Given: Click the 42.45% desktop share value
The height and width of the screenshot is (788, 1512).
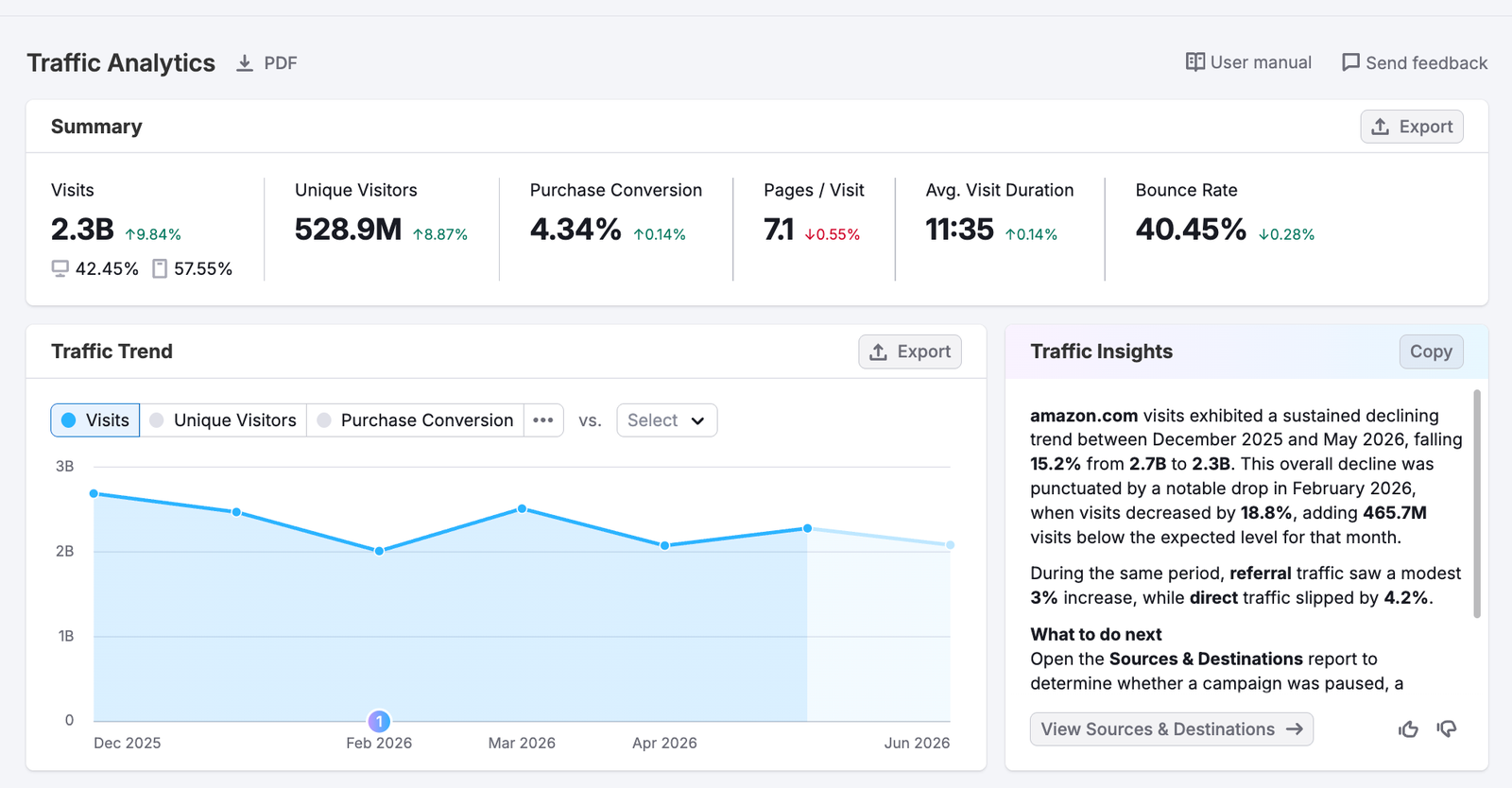Looking at the screenshot, I should point(107,269).
